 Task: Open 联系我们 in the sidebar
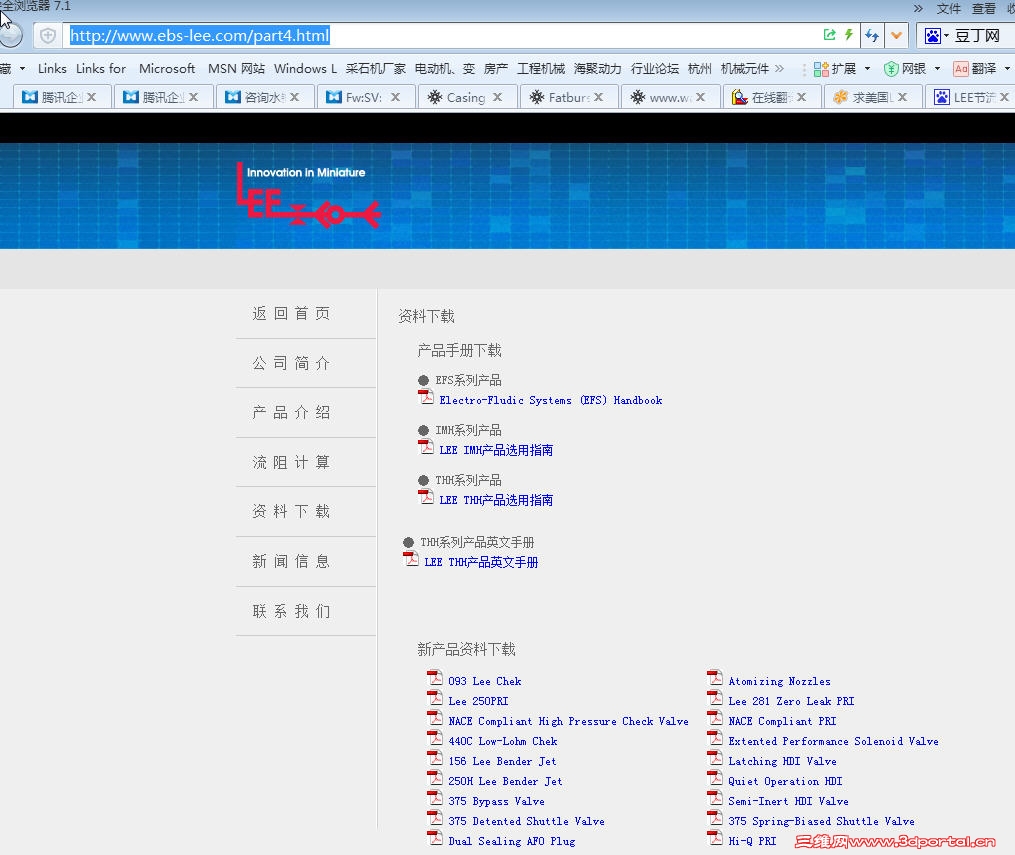tap(291, 611)
